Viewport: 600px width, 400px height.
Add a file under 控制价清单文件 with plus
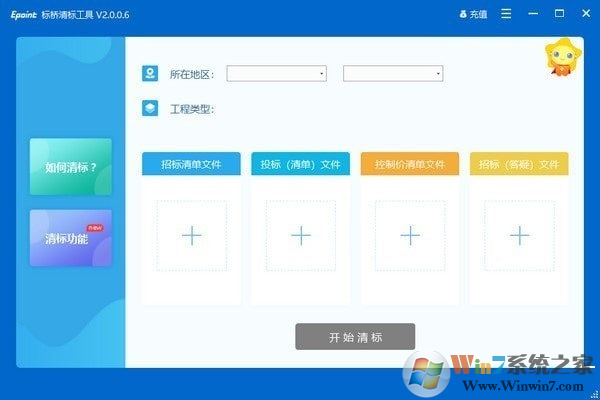410,235
